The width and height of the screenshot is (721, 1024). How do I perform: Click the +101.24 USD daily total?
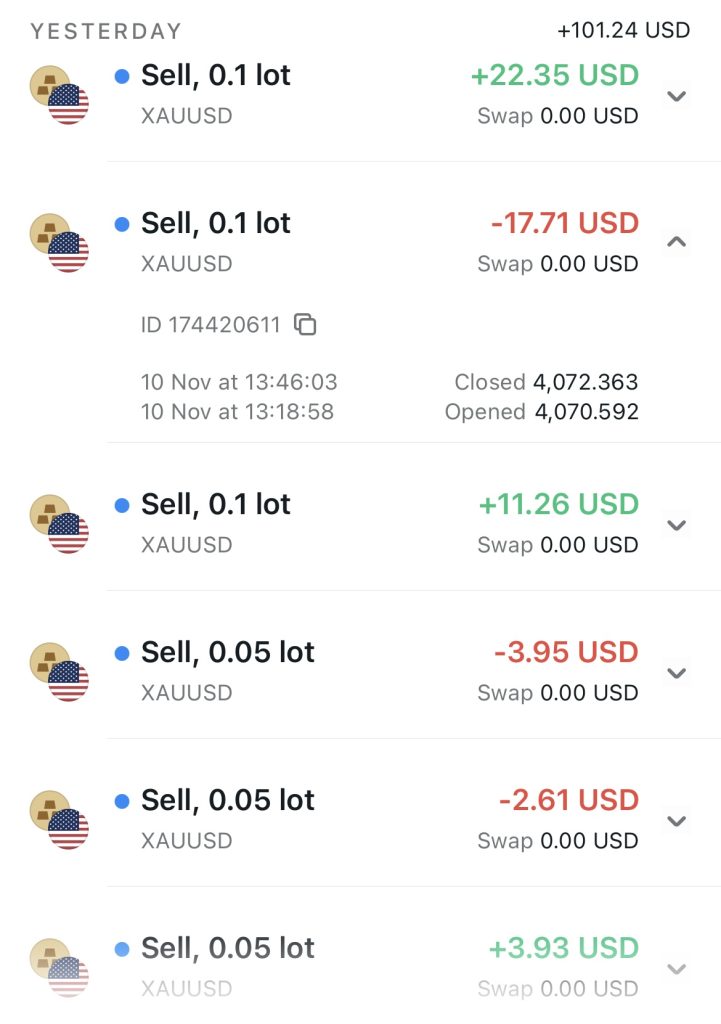point(624,30)
